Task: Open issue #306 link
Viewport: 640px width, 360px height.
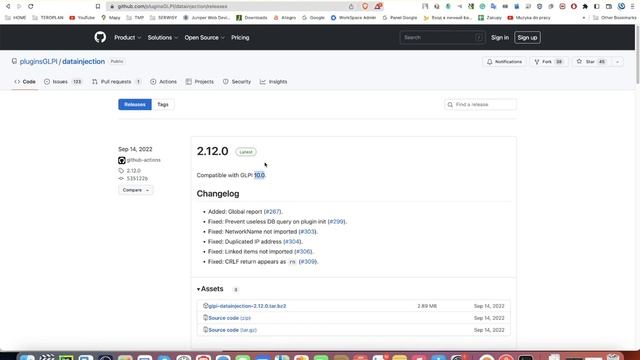Action: tap(303, 251)
